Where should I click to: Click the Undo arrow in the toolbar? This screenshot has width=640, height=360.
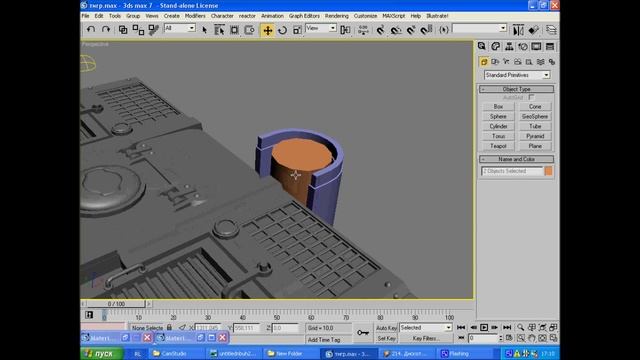click(91, 30)
